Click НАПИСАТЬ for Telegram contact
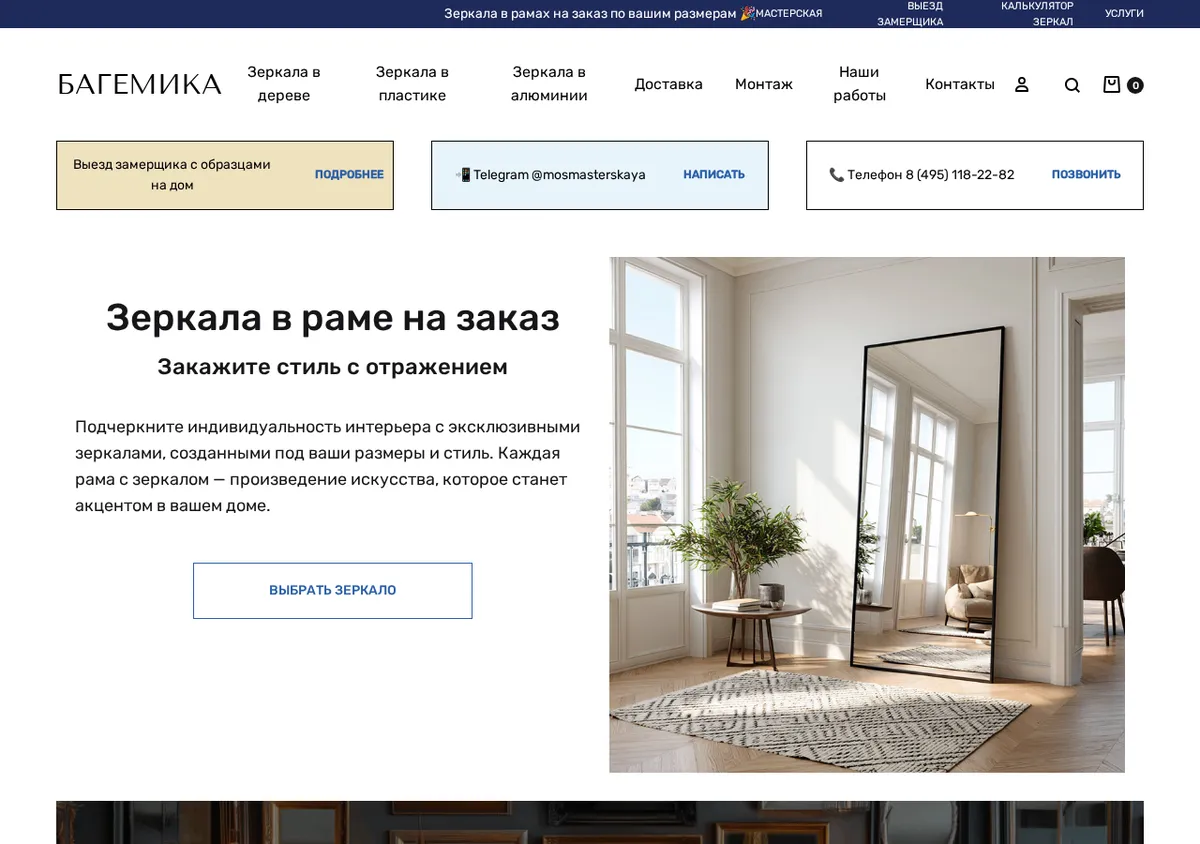The width and height of the screenshot is (1200, 844). pos(714,175)
